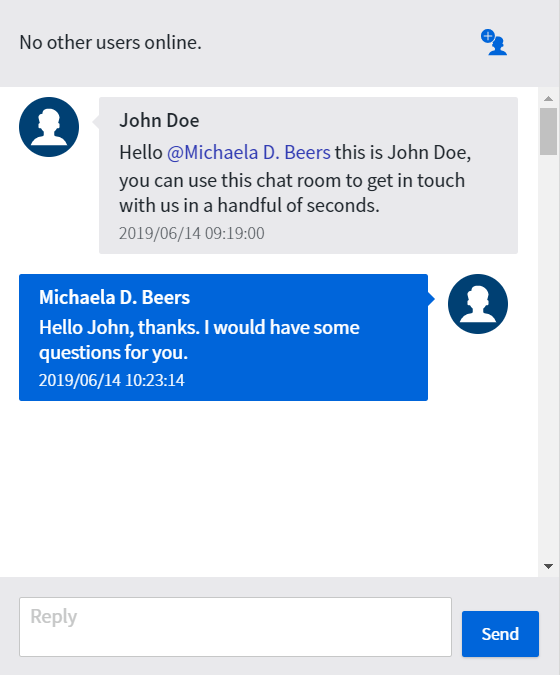Focus the Reply input field

(x=235, y=627)
